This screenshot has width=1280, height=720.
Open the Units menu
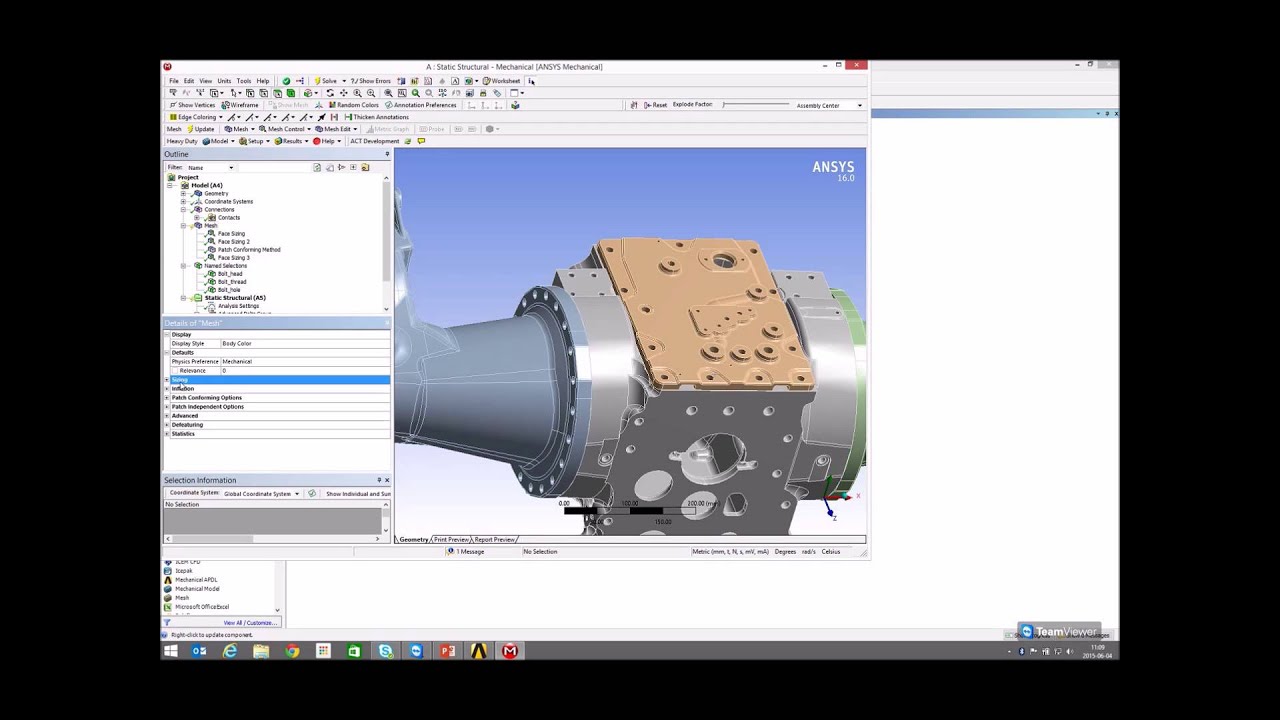point(224,81)
